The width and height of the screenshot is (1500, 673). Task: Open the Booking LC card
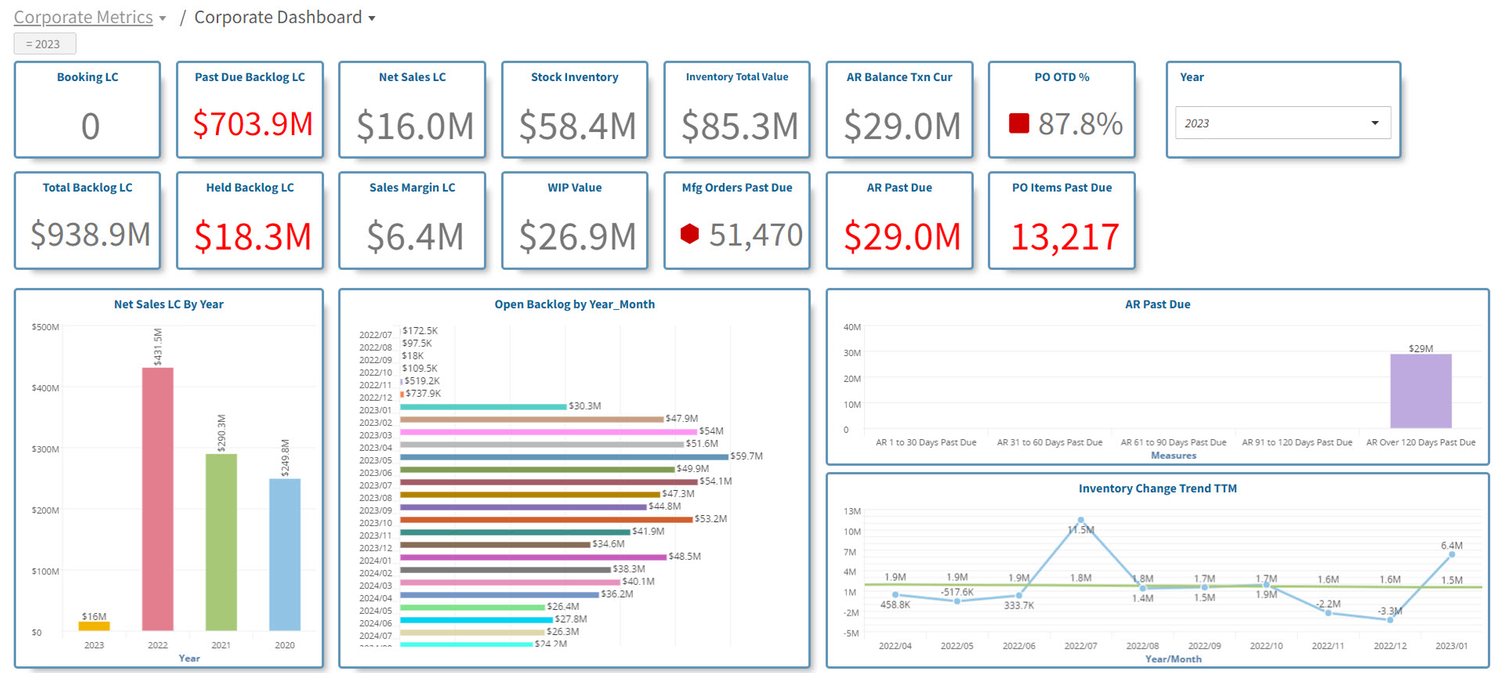coord(87,110)
